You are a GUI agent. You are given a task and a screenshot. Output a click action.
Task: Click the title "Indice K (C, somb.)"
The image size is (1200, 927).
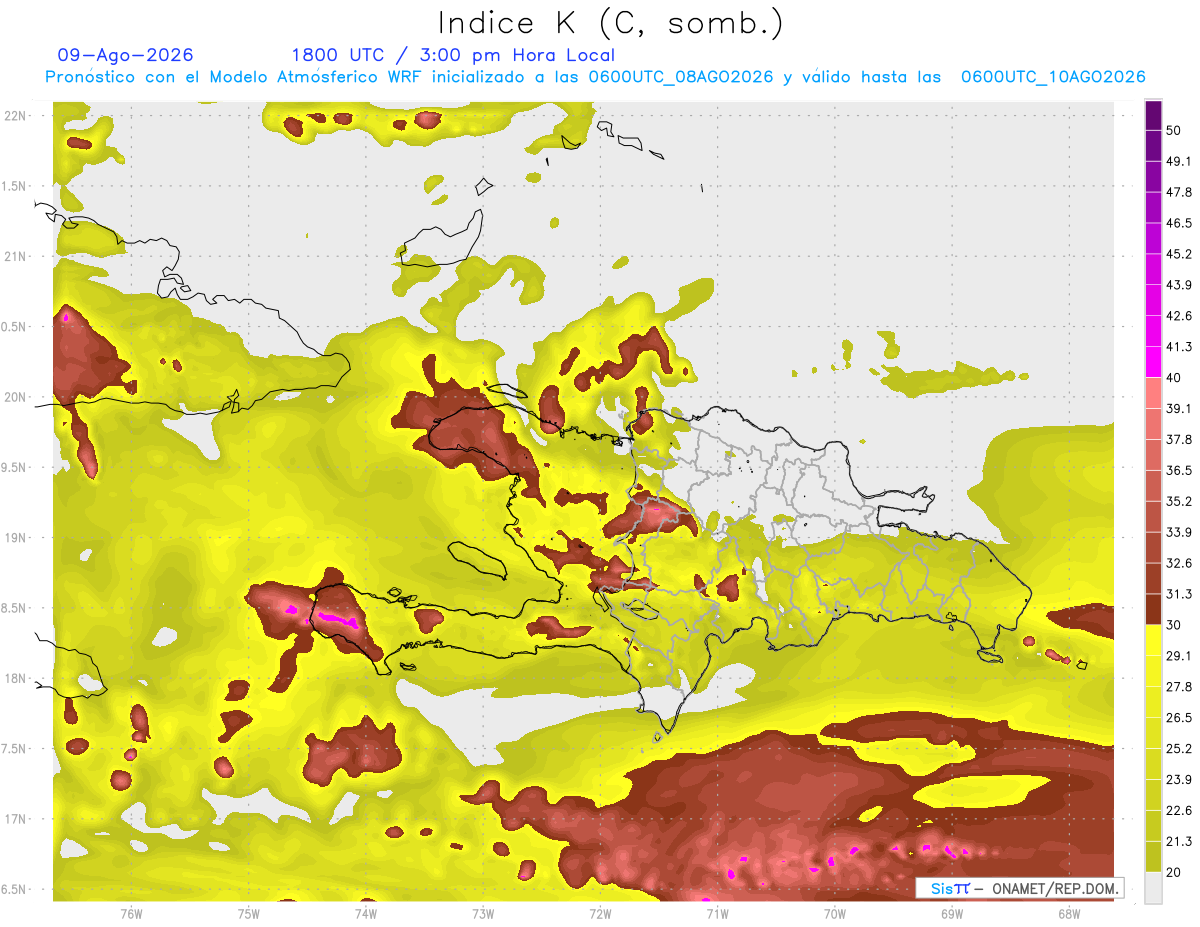pos(610,24)
